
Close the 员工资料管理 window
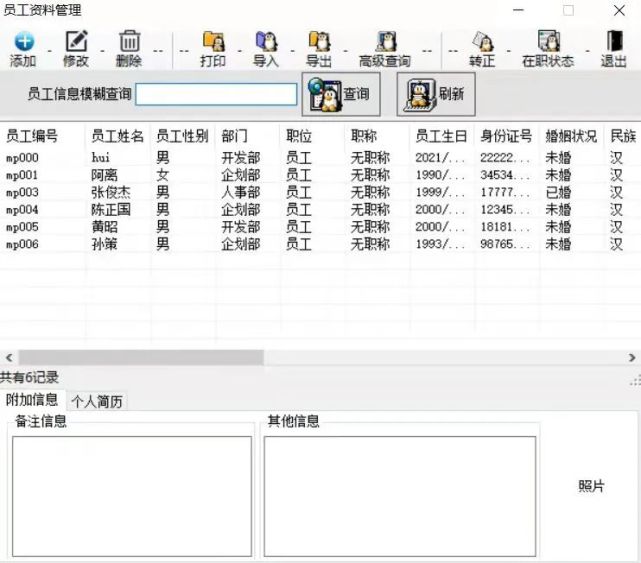click(x=619, y=10)
